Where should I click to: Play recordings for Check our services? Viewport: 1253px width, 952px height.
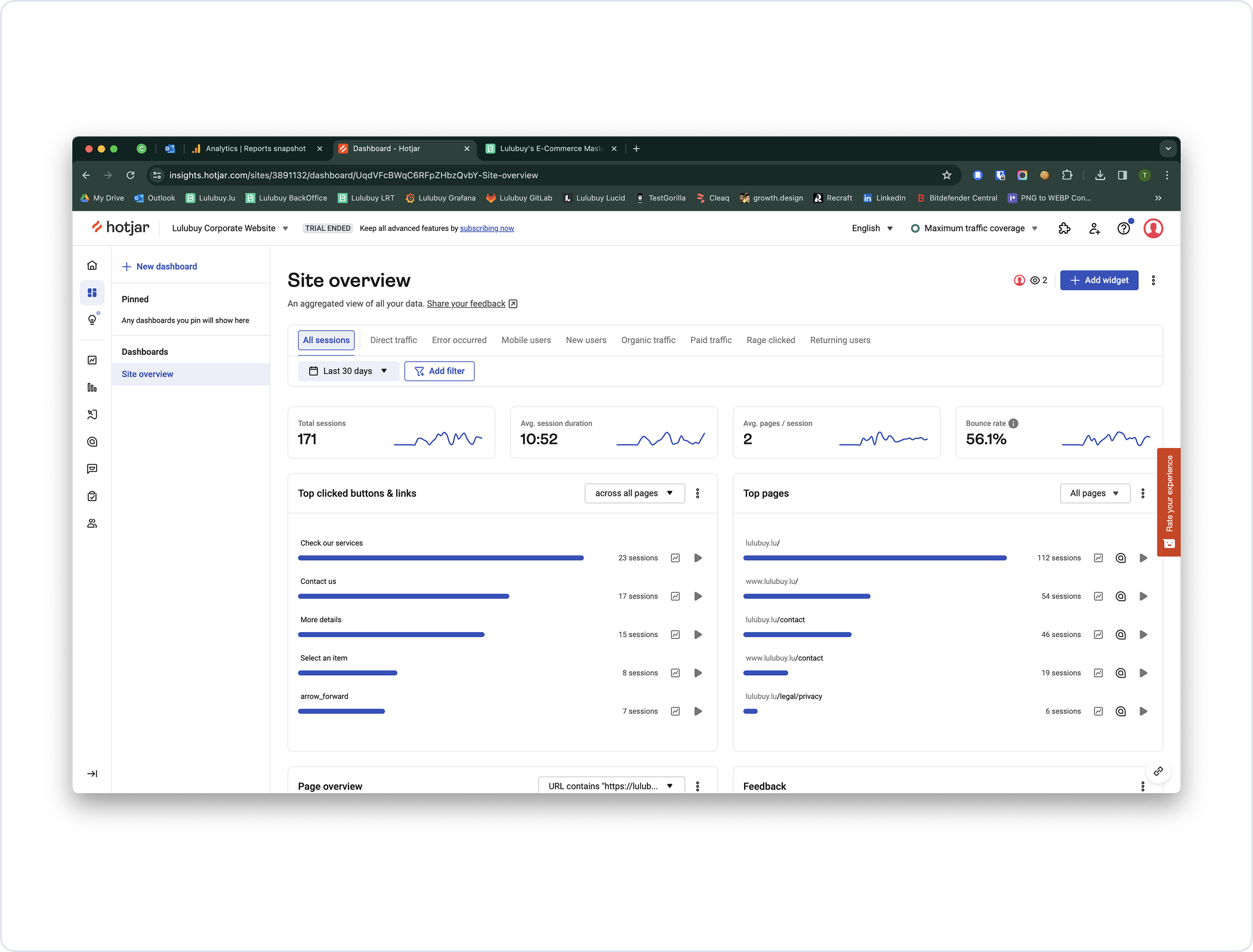pos(698,558)
